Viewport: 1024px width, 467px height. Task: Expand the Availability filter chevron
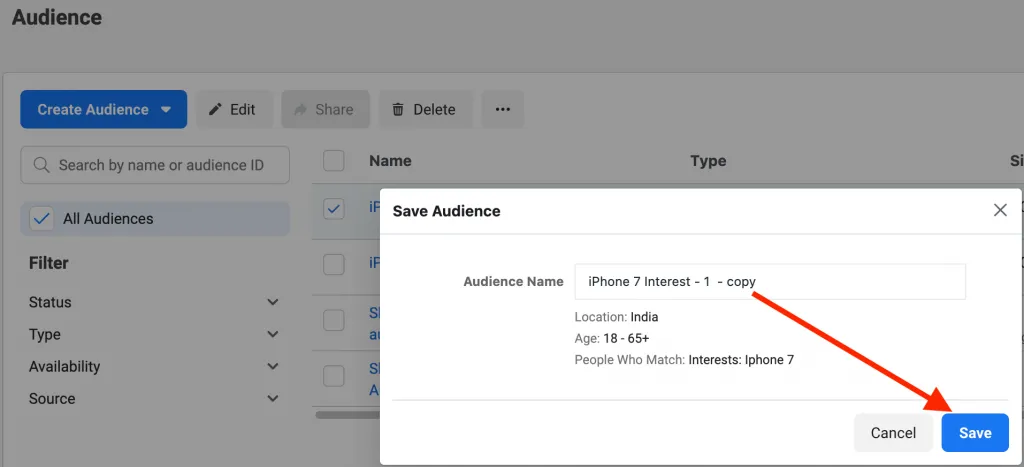click(x=273, y=366)
